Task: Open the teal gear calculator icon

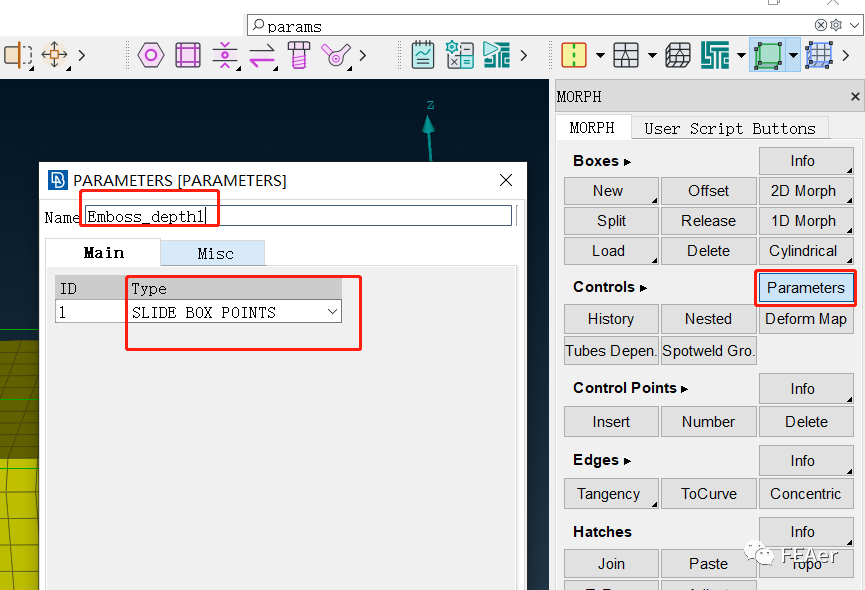Action: tap(460, 55)
